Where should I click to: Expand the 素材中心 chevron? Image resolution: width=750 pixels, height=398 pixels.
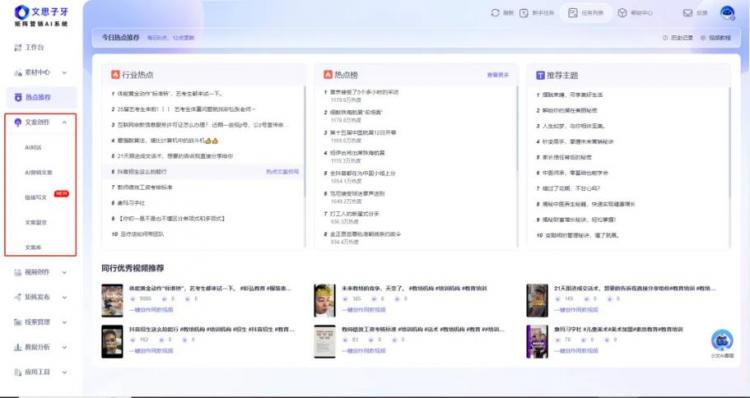click(x=64, y=73)
